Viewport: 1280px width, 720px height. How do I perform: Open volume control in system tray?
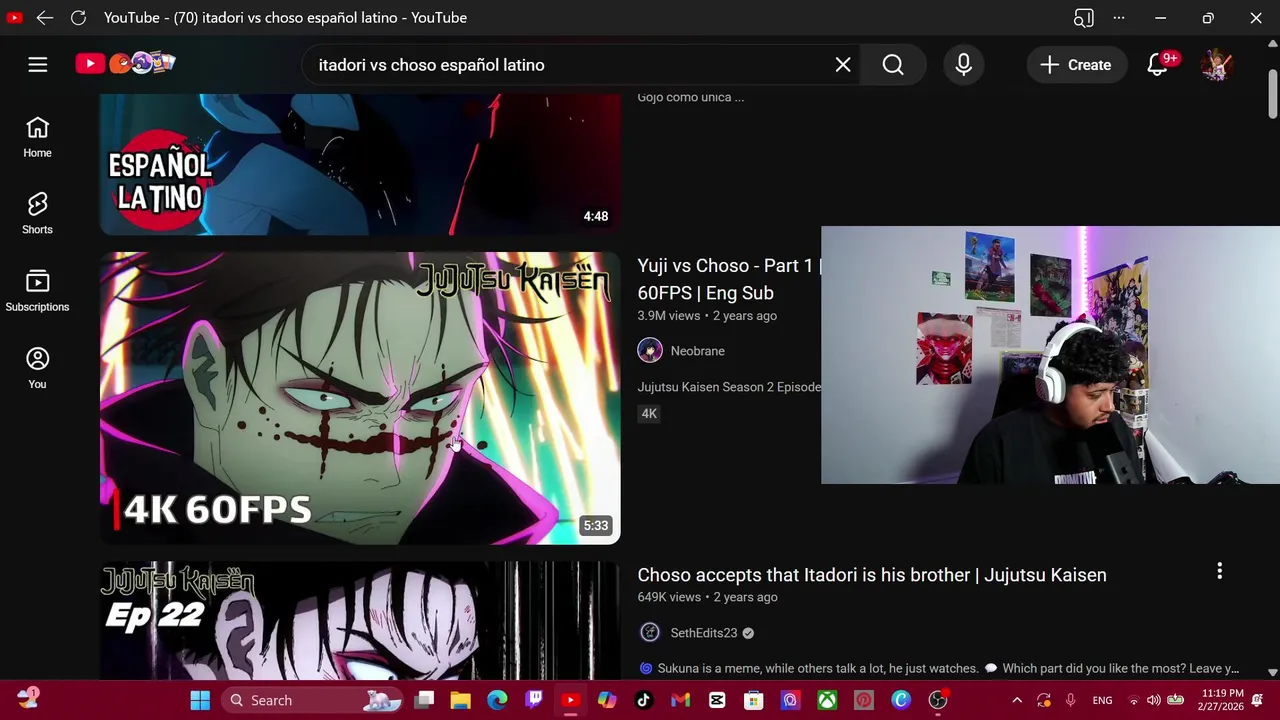(1154, 700)
